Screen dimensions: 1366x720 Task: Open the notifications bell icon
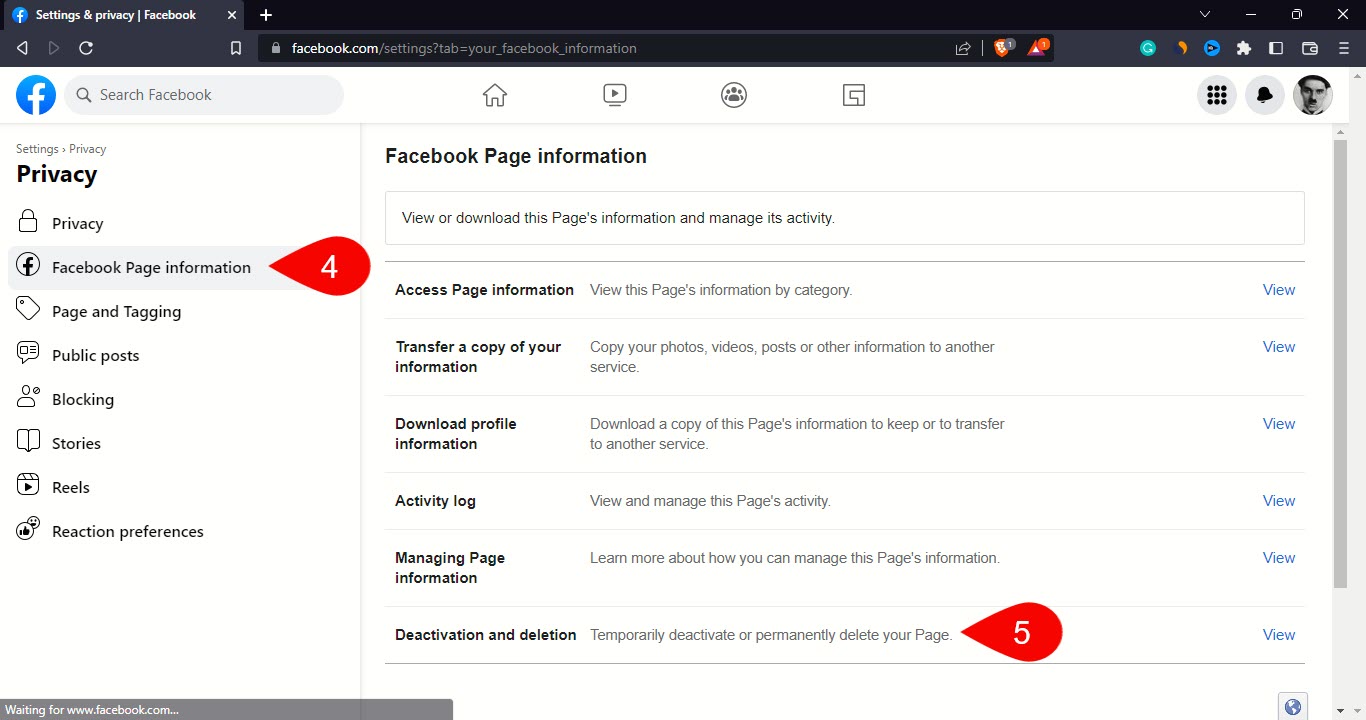1265,95
